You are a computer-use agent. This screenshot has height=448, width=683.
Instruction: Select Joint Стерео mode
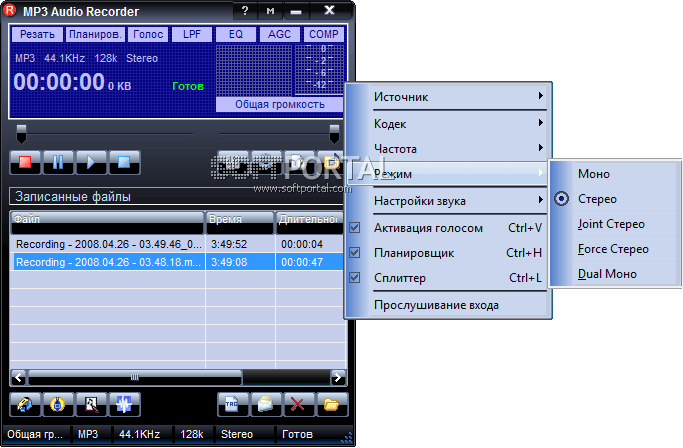click(x=615, y=224)
